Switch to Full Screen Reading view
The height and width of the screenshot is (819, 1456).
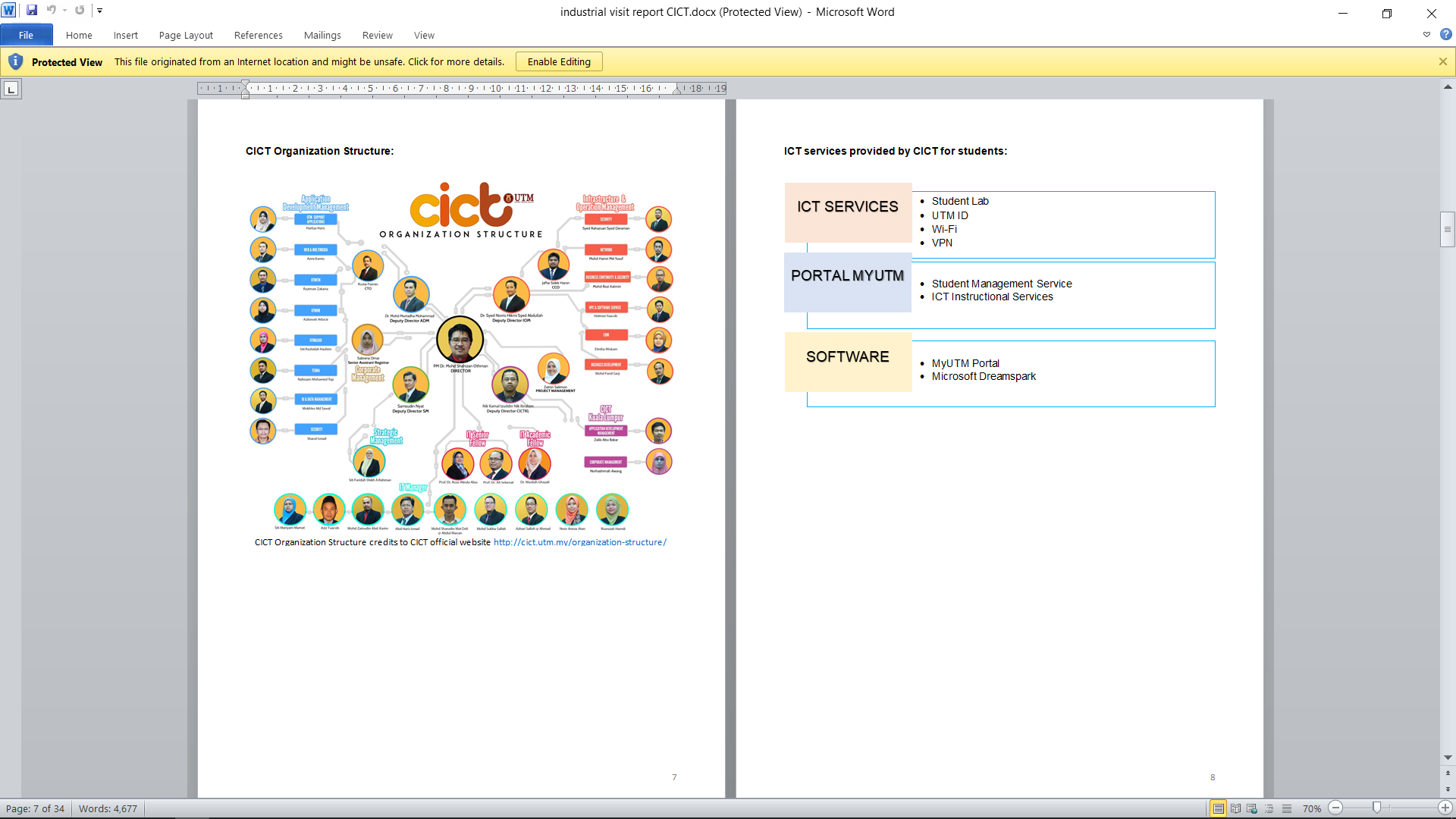pos(1235,808)
